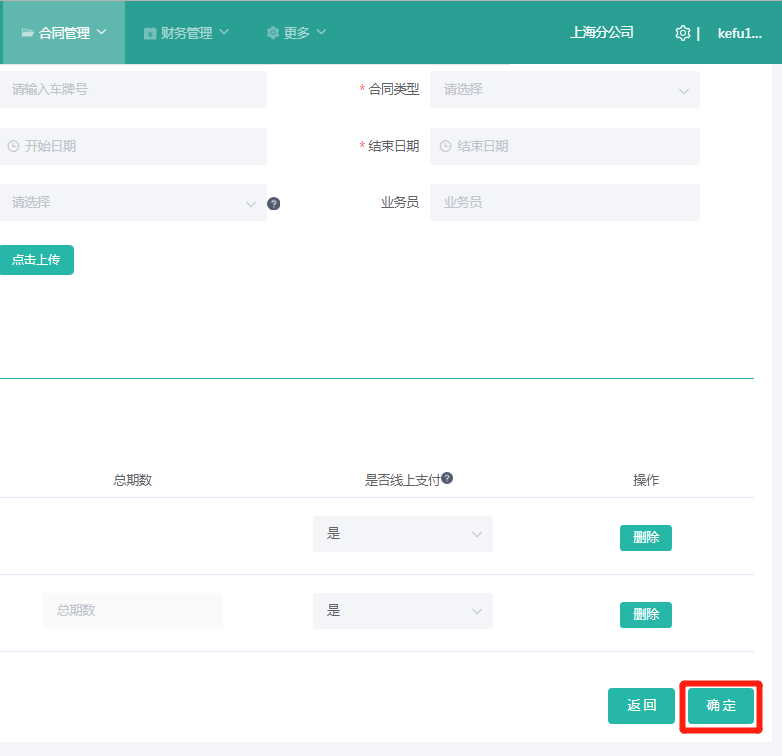The height and width of the screenshot is (756, 782).
Task: Click clock icon in 开始日期 field
Action: (x=13, y=146)
